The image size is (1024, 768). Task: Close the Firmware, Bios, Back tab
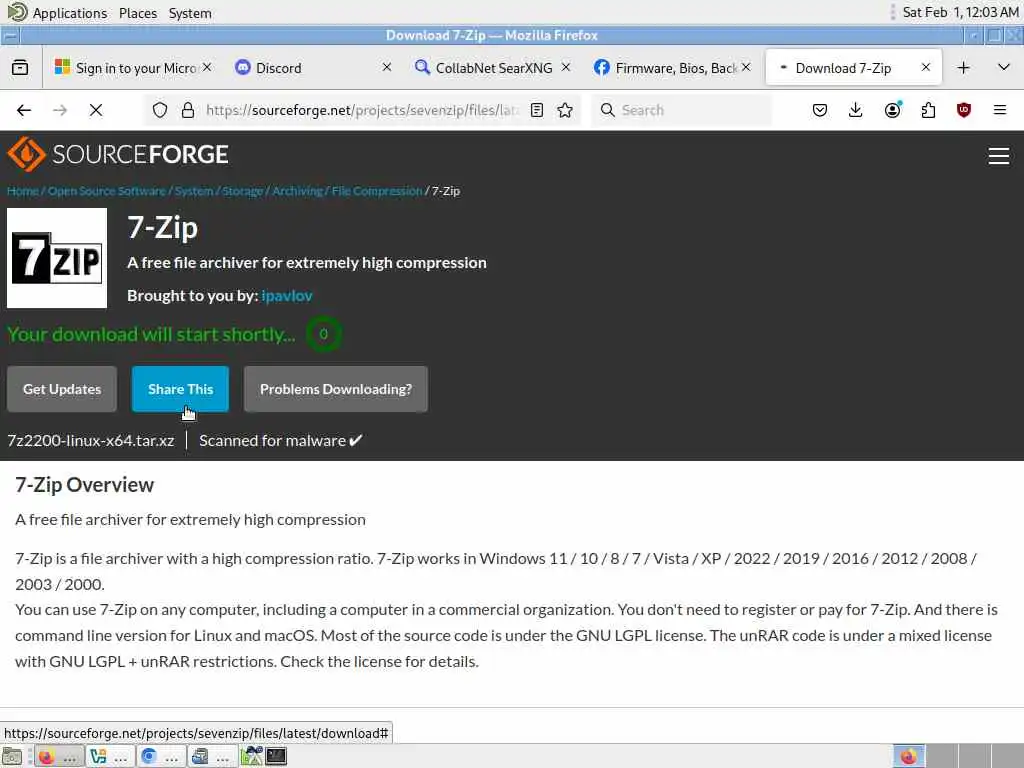point(746,67)
